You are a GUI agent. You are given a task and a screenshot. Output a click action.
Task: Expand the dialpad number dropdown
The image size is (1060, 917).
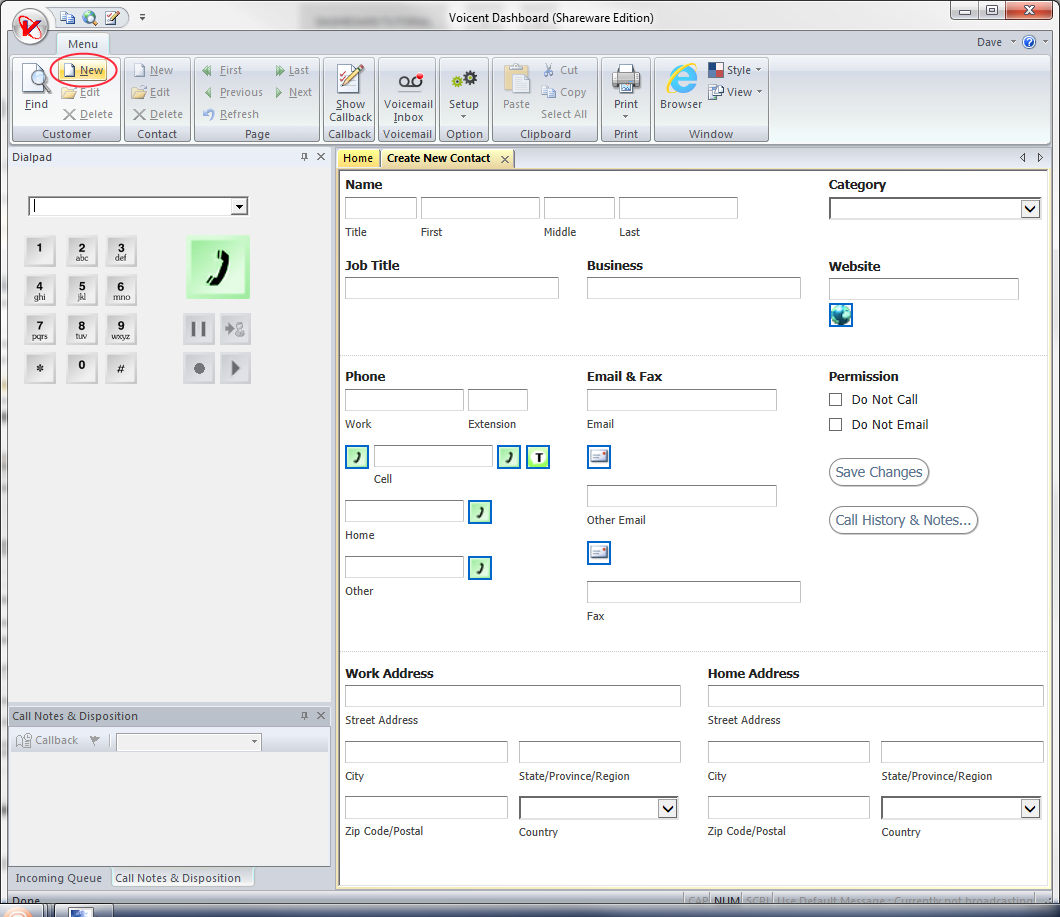click(238, 207)
